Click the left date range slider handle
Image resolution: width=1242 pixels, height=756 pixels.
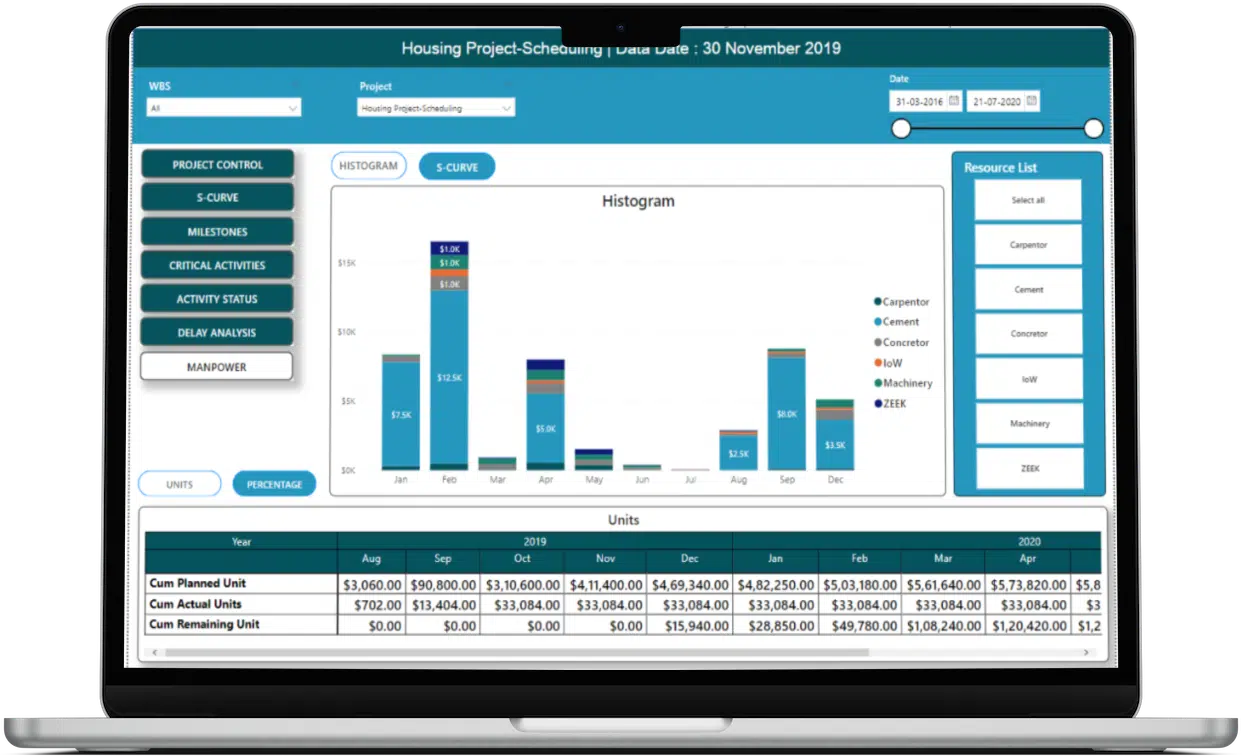(901, 128)
